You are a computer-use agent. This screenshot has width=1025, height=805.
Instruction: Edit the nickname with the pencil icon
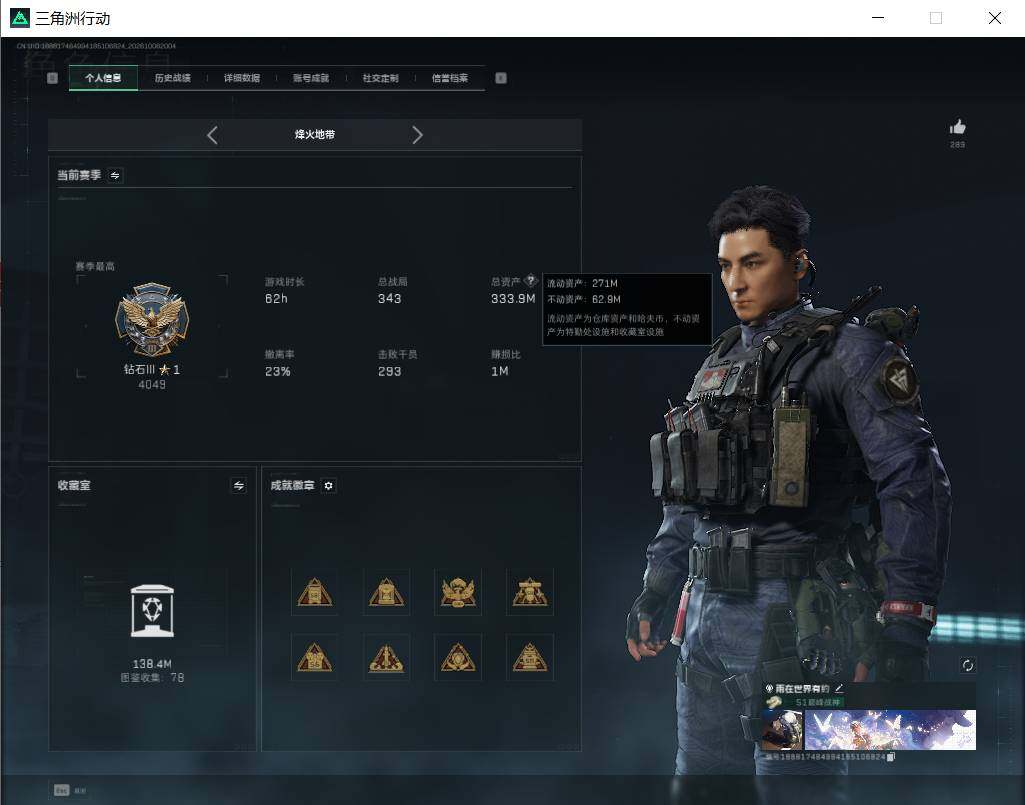[839, 689]
